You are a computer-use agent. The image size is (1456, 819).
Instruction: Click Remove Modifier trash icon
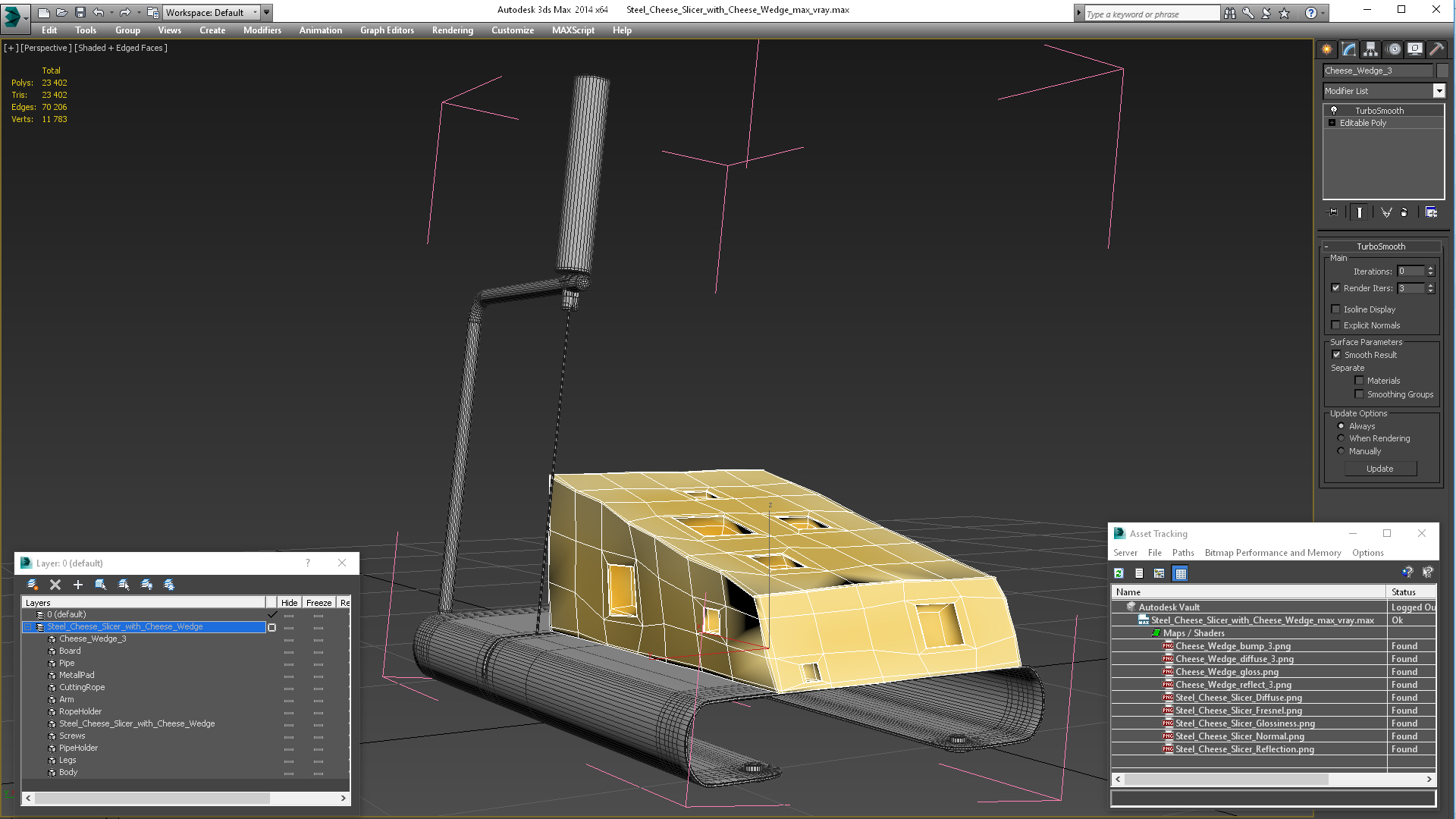click(1404, 212)
